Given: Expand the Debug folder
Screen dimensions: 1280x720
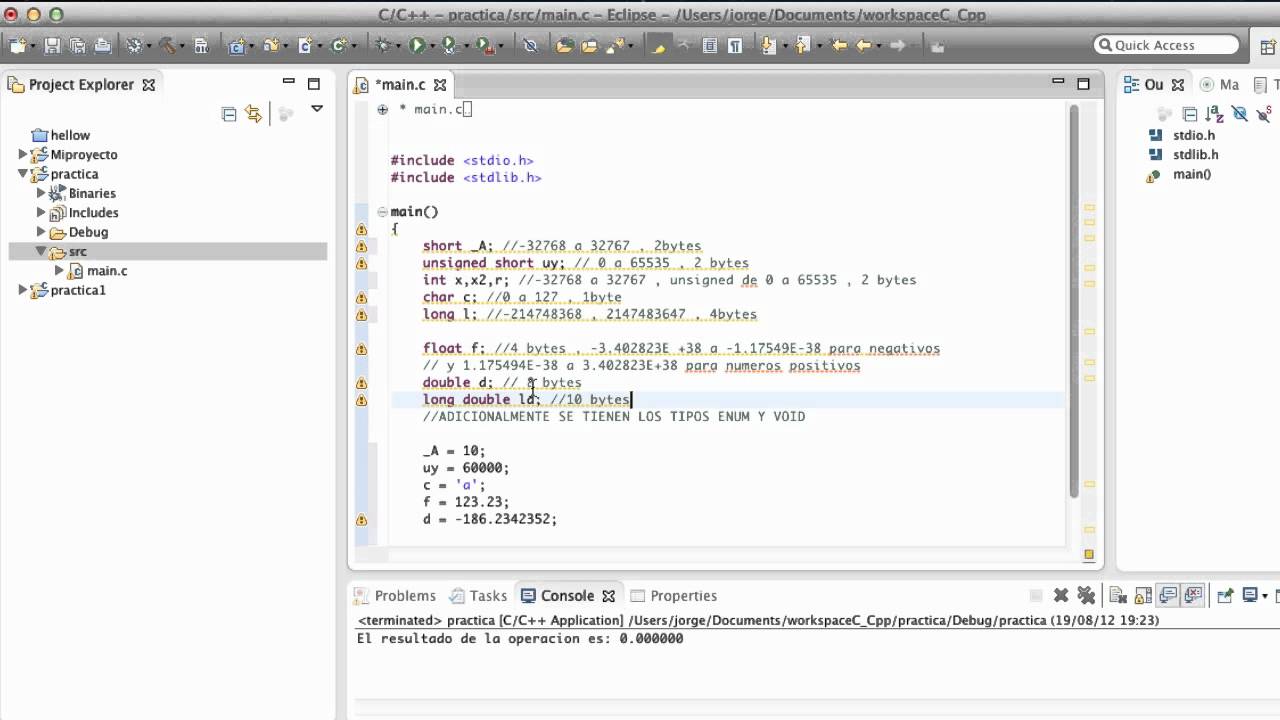Looking at the screenshot, I should click(41, 232).
